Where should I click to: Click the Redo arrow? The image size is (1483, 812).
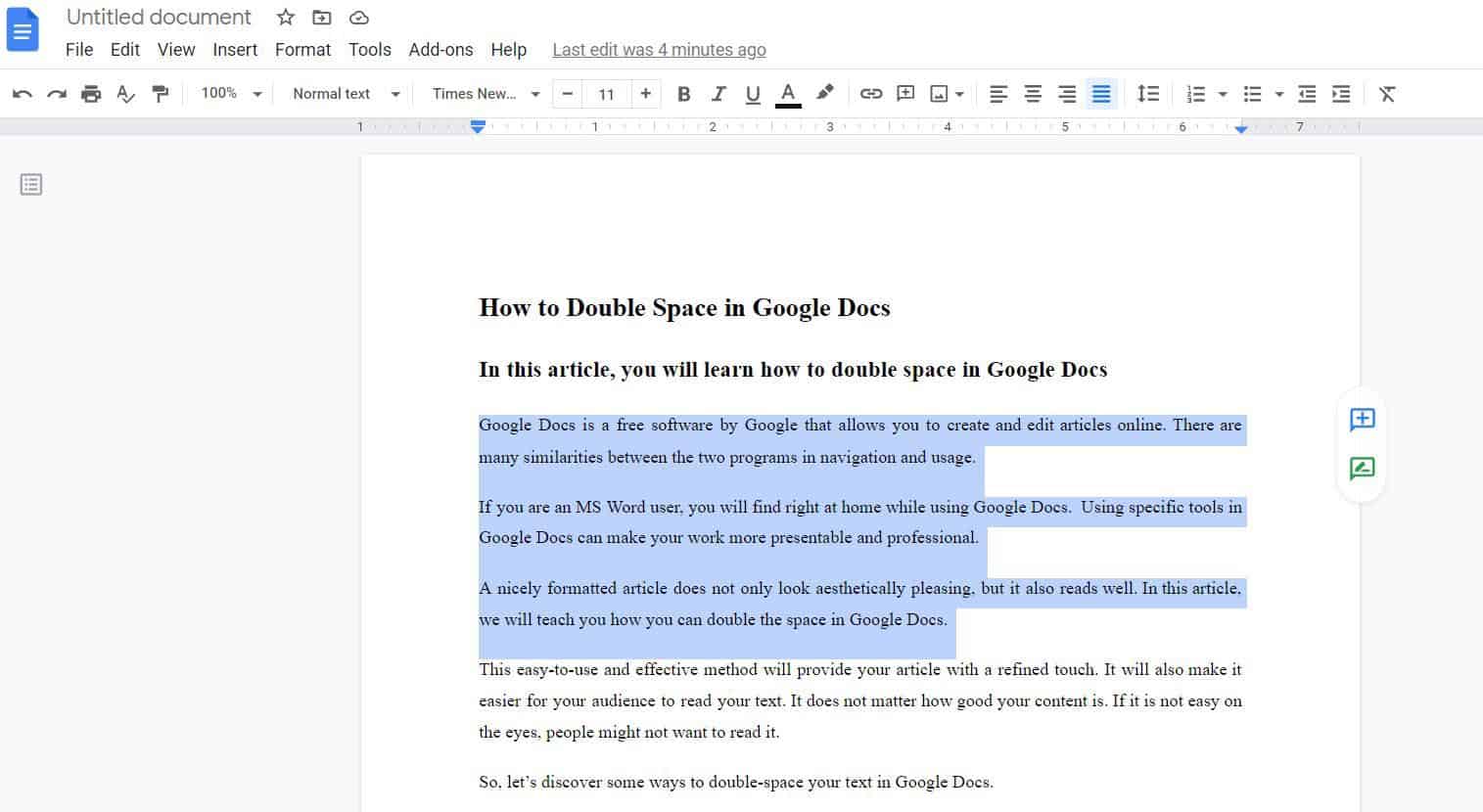click(57, 94)
